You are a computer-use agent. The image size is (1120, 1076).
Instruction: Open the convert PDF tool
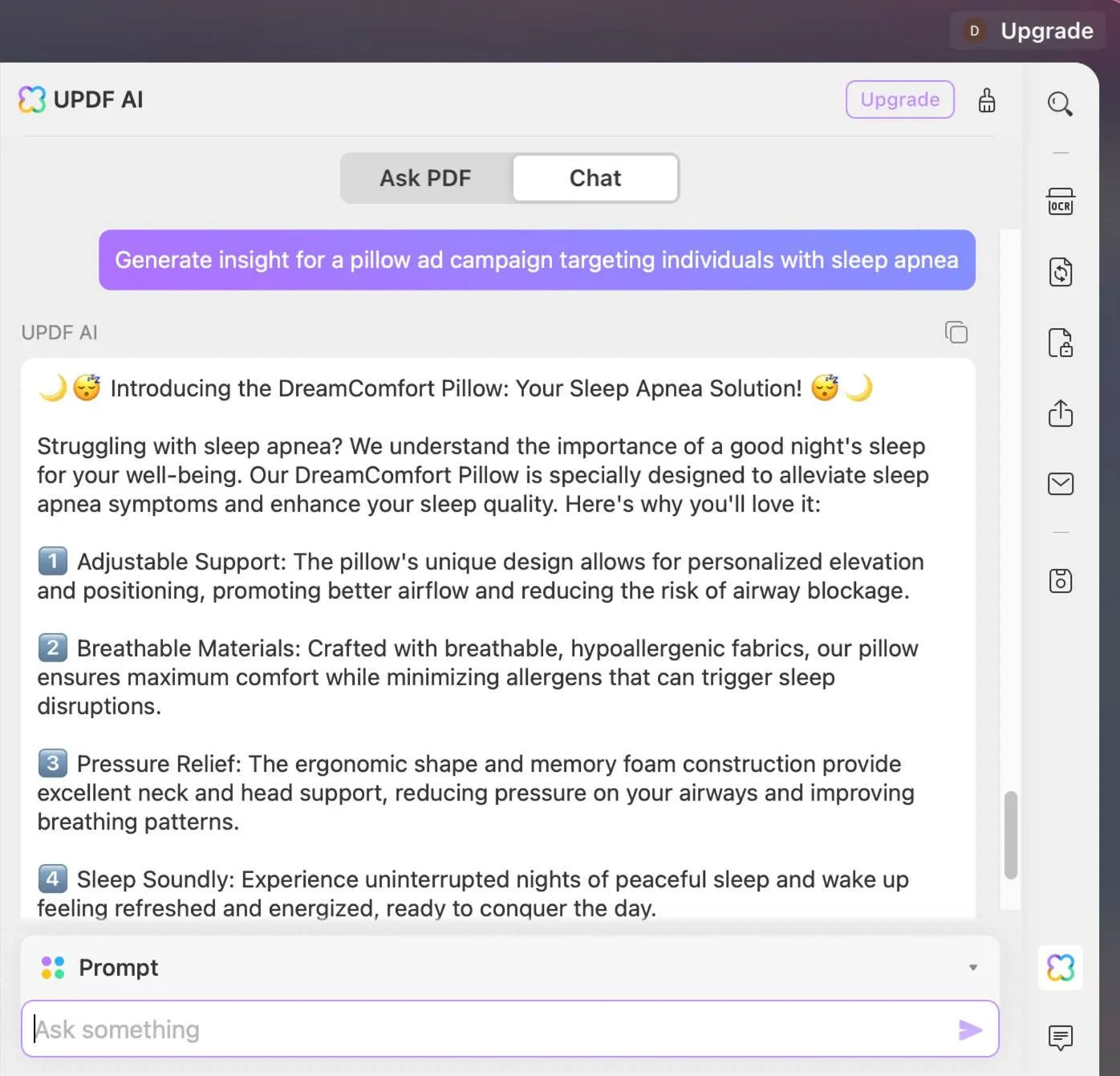1060,272
